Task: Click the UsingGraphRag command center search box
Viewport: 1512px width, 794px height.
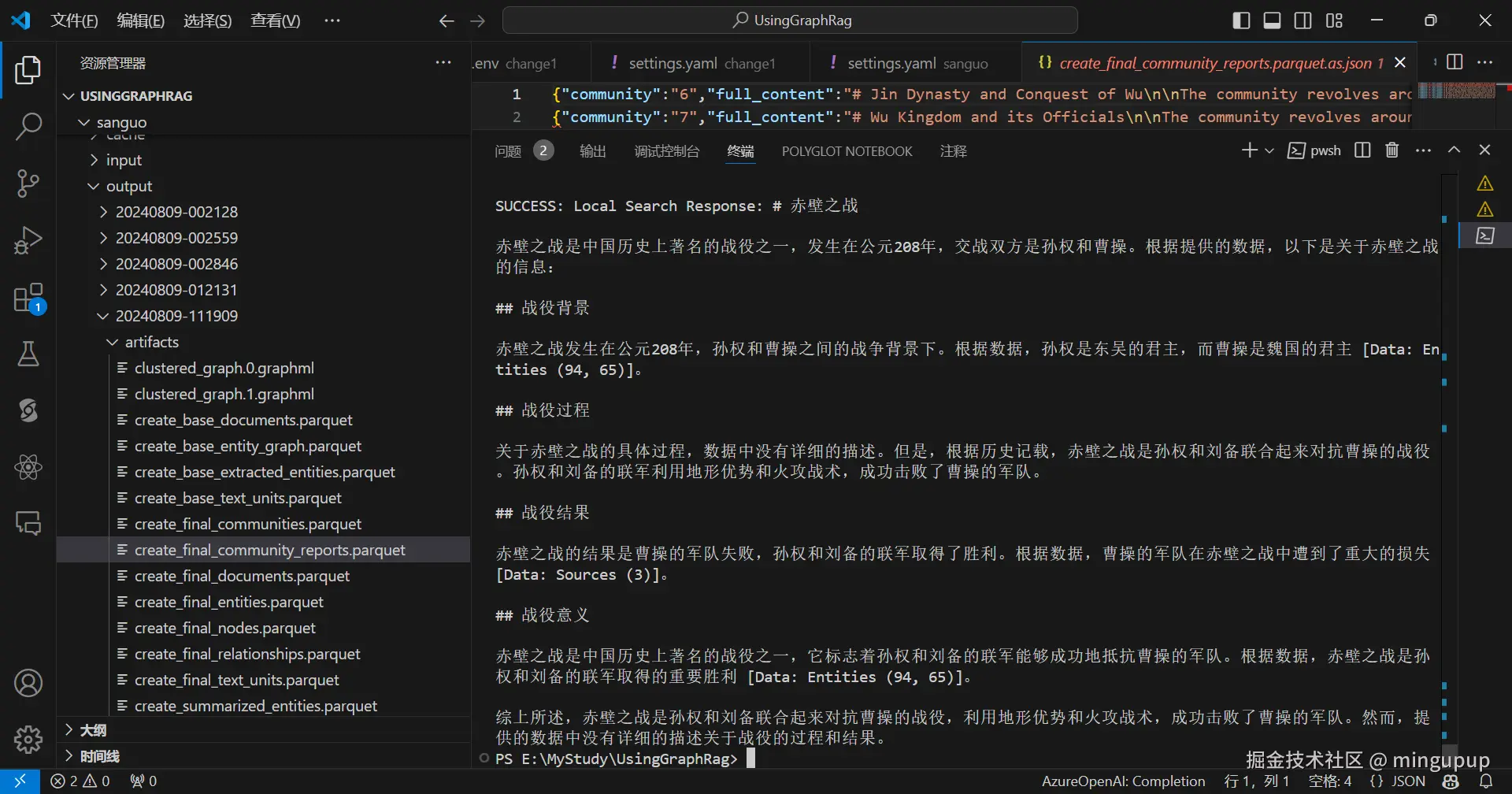Action: click(x=790, y=20)
